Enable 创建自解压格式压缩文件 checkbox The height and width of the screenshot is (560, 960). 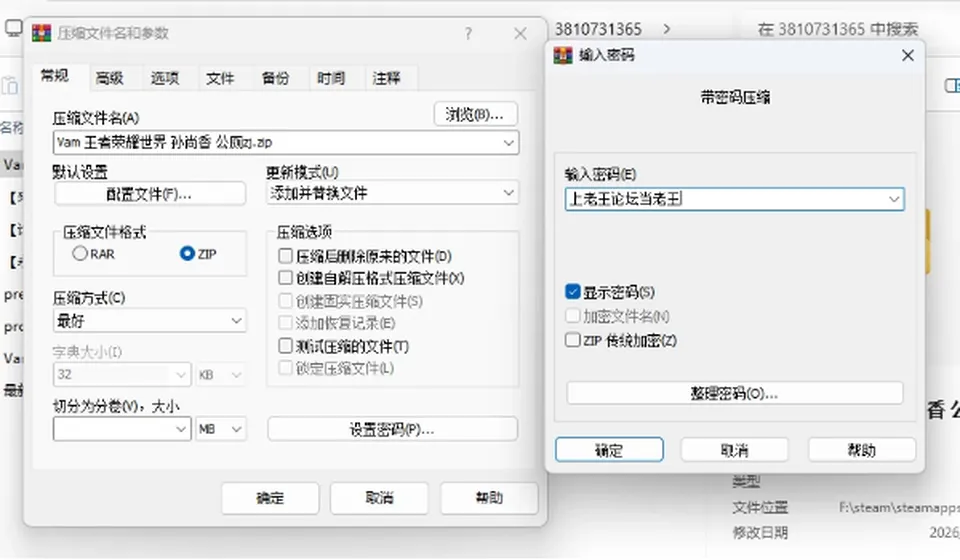pos(285,278)
